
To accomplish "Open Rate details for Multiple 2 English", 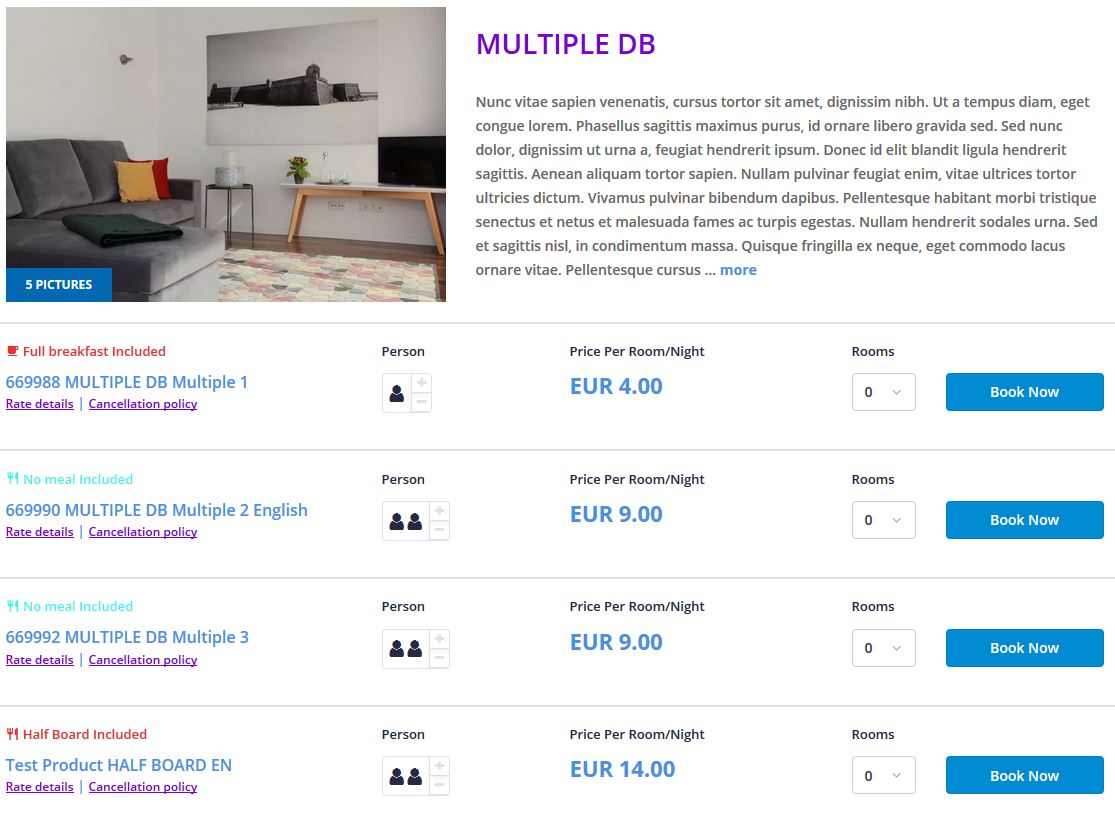I will point(40,532).
